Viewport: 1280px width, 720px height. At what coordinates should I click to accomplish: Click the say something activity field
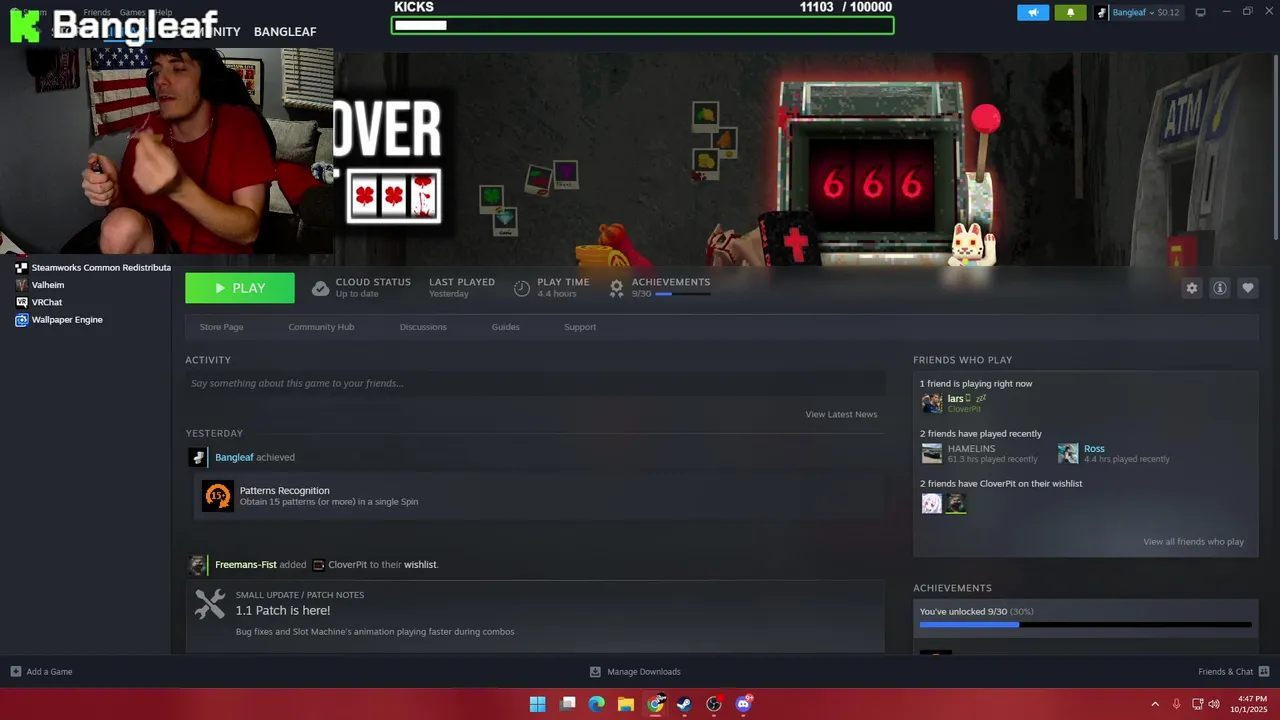[535, 383]
